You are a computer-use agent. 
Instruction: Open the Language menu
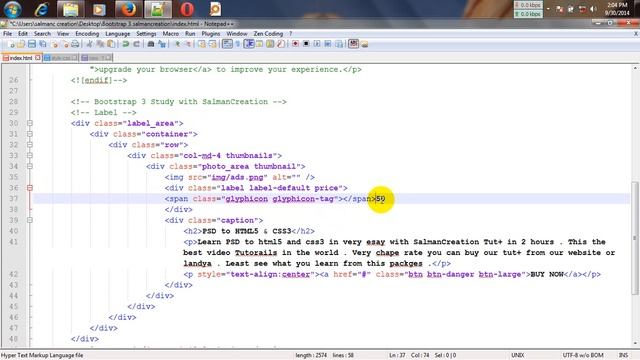click(x=118, y=33)
